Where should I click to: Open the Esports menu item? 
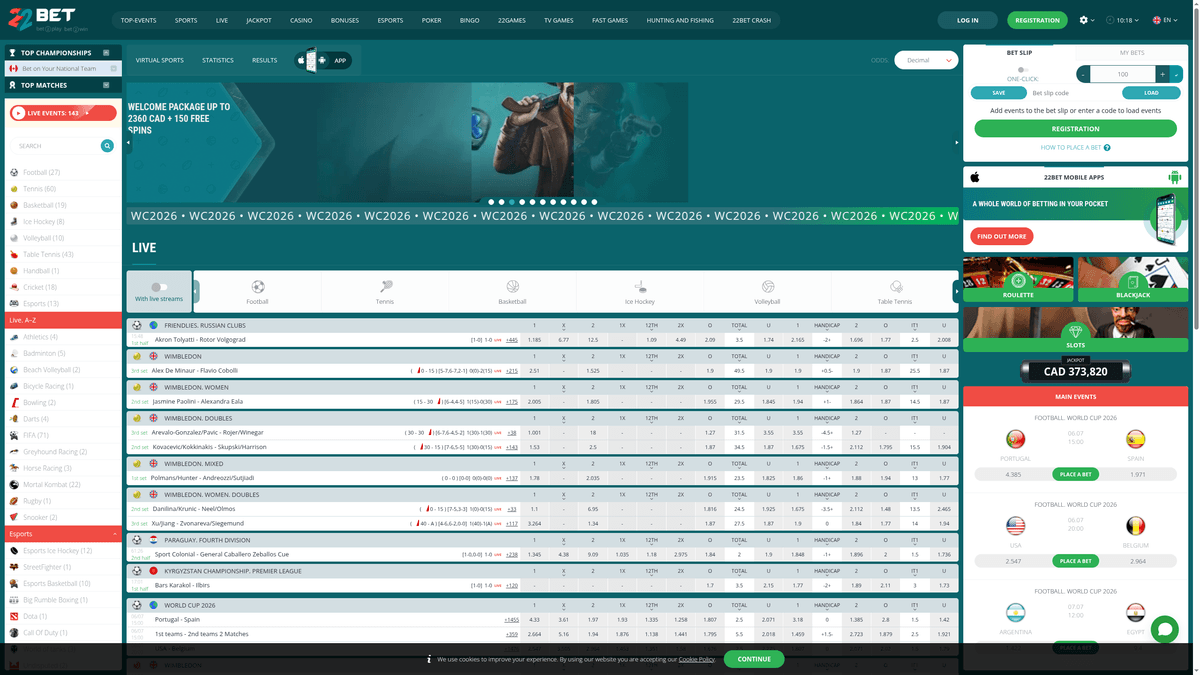391,20
